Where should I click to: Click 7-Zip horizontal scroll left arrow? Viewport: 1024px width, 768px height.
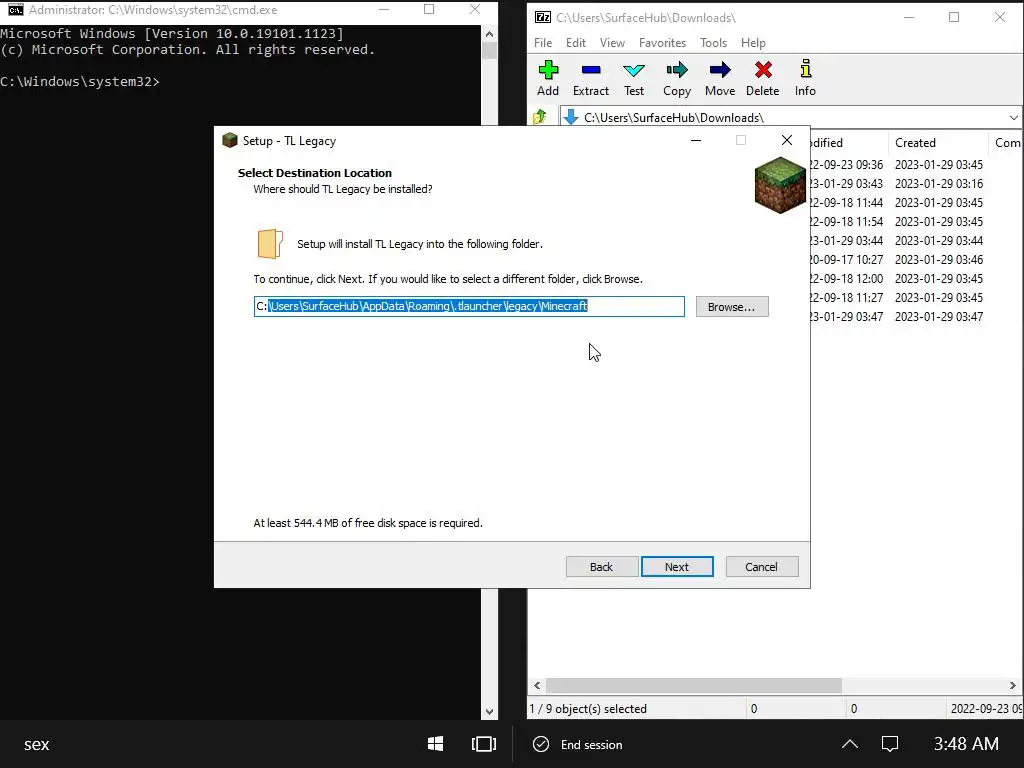537,685
